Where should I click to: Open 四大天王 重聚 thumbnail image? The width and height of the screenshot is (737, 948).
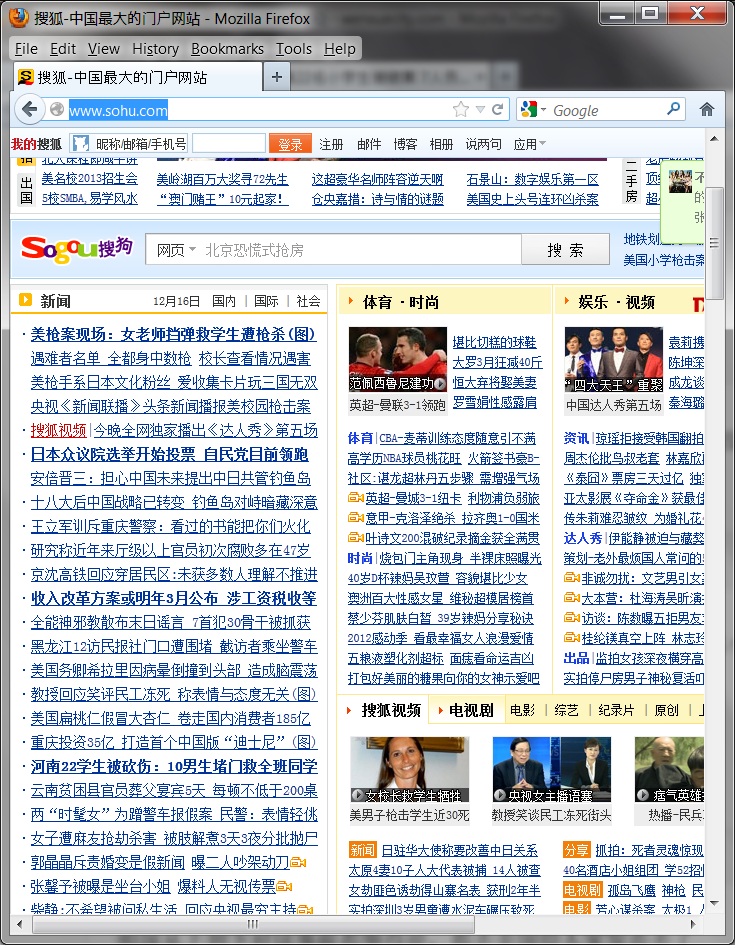coord(614,360)
